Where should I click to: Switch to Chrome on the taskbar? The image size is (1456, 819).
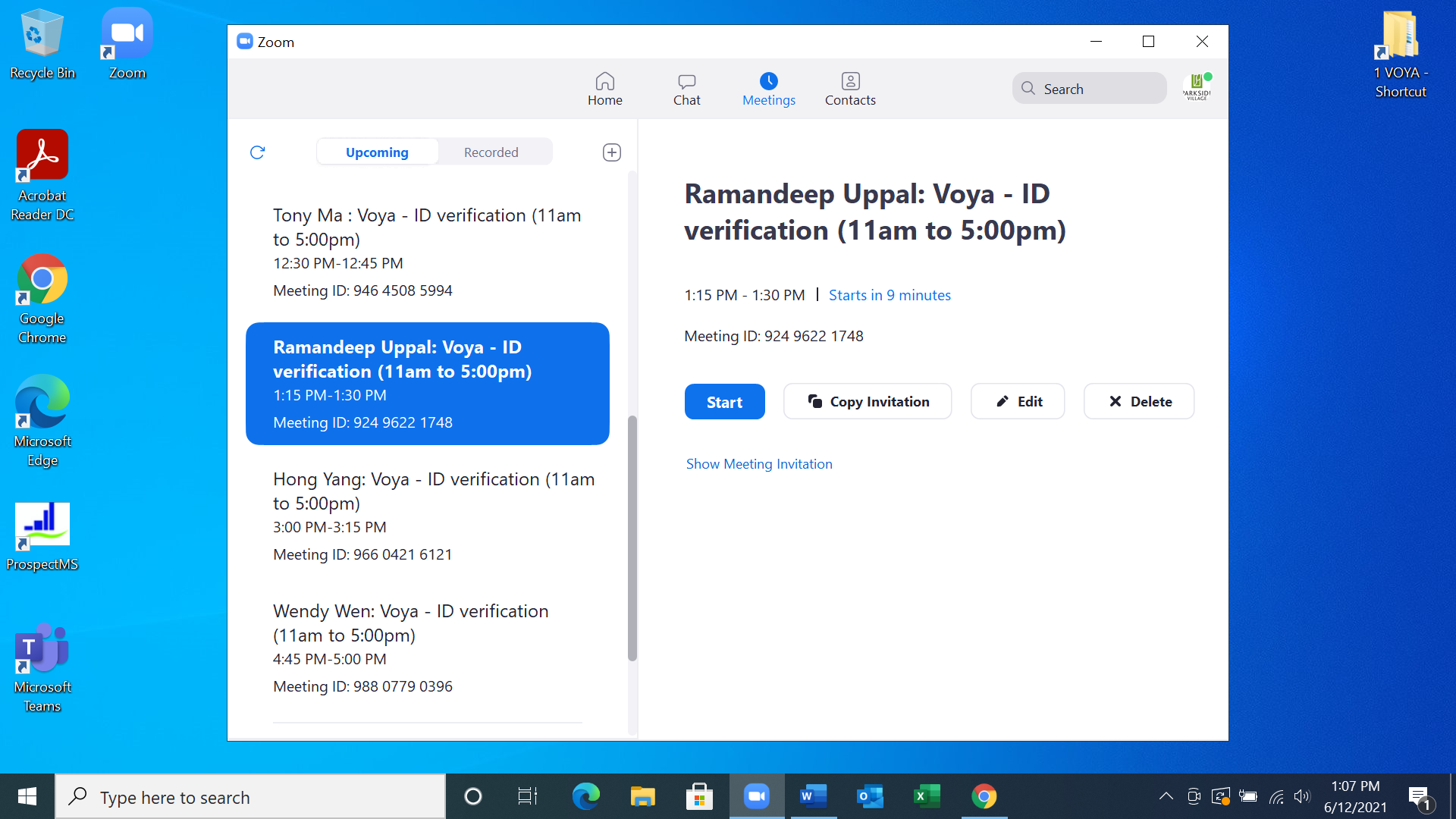(x=984, y=796)
